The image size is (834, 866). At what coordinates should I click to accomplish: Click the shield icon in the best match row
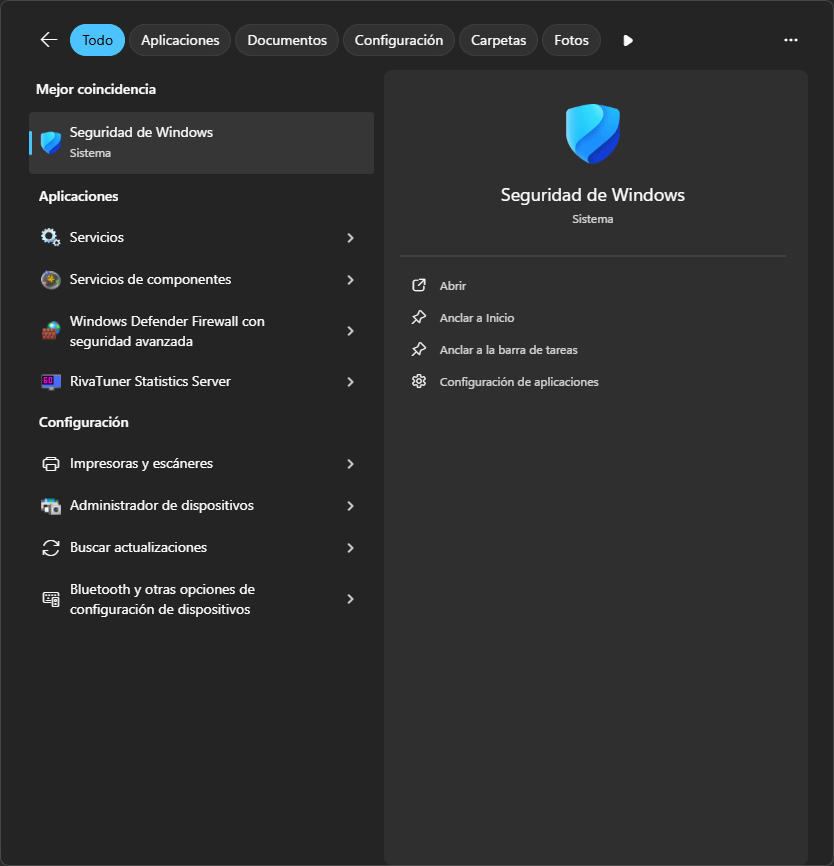coord(51,142)
